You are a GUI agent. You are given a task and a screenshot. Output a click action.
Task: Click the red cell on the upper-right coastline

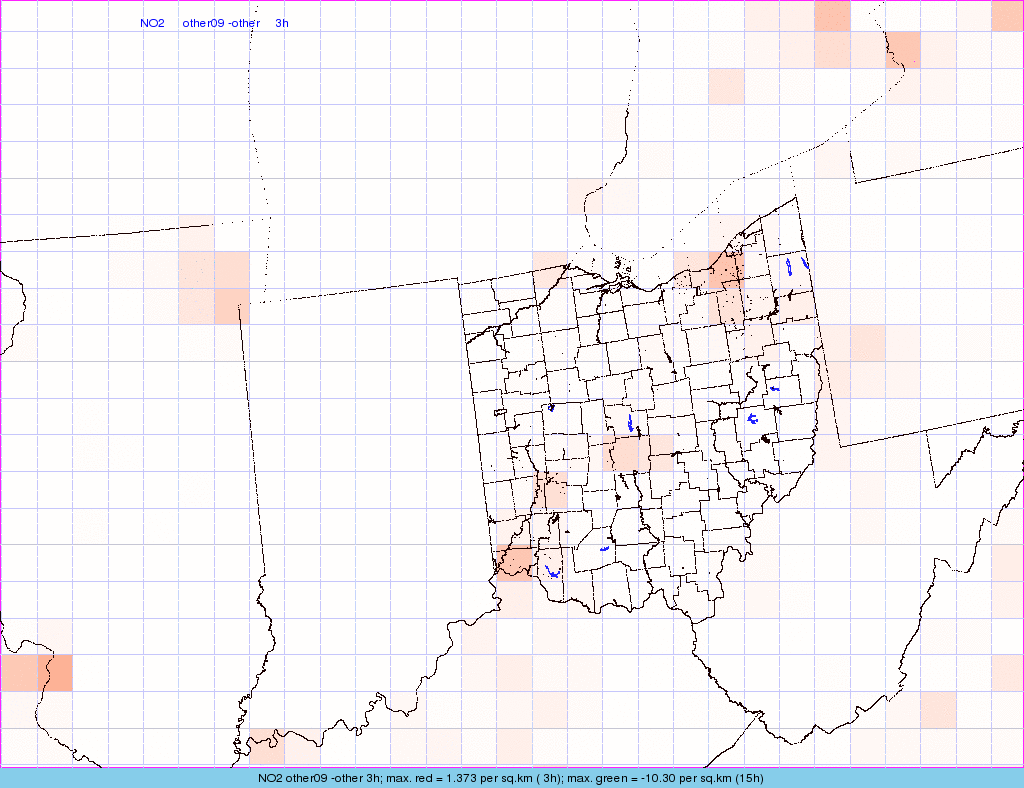[902, 49]
